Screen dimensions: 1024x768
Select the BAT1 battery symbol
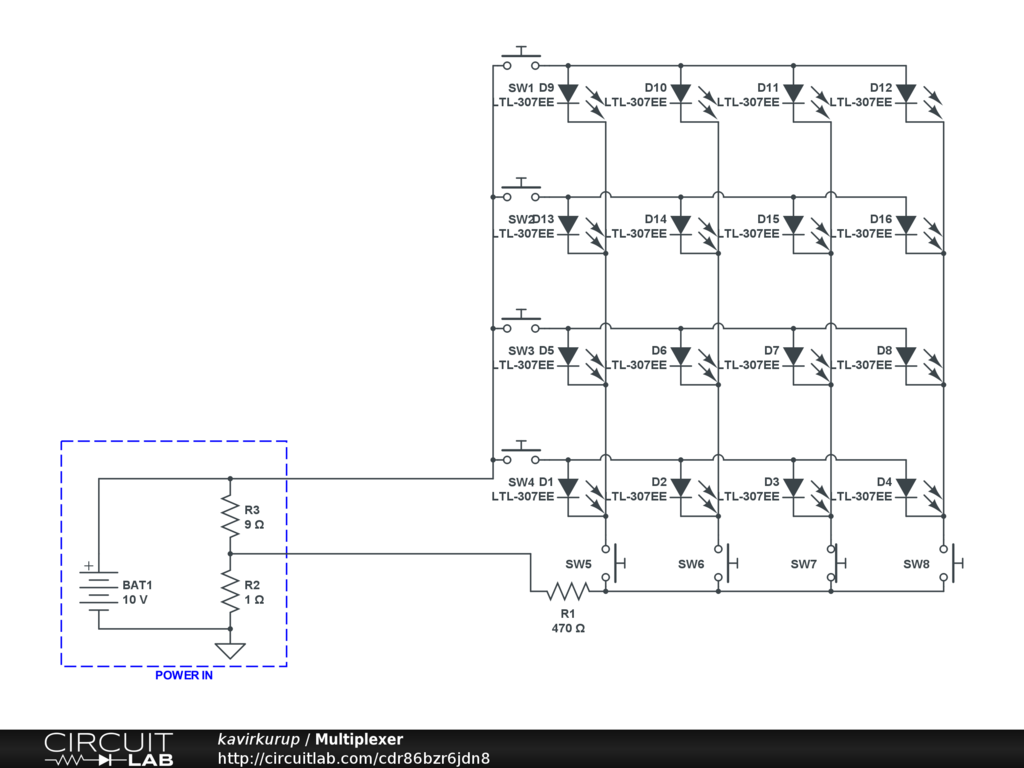coord(98,592)
